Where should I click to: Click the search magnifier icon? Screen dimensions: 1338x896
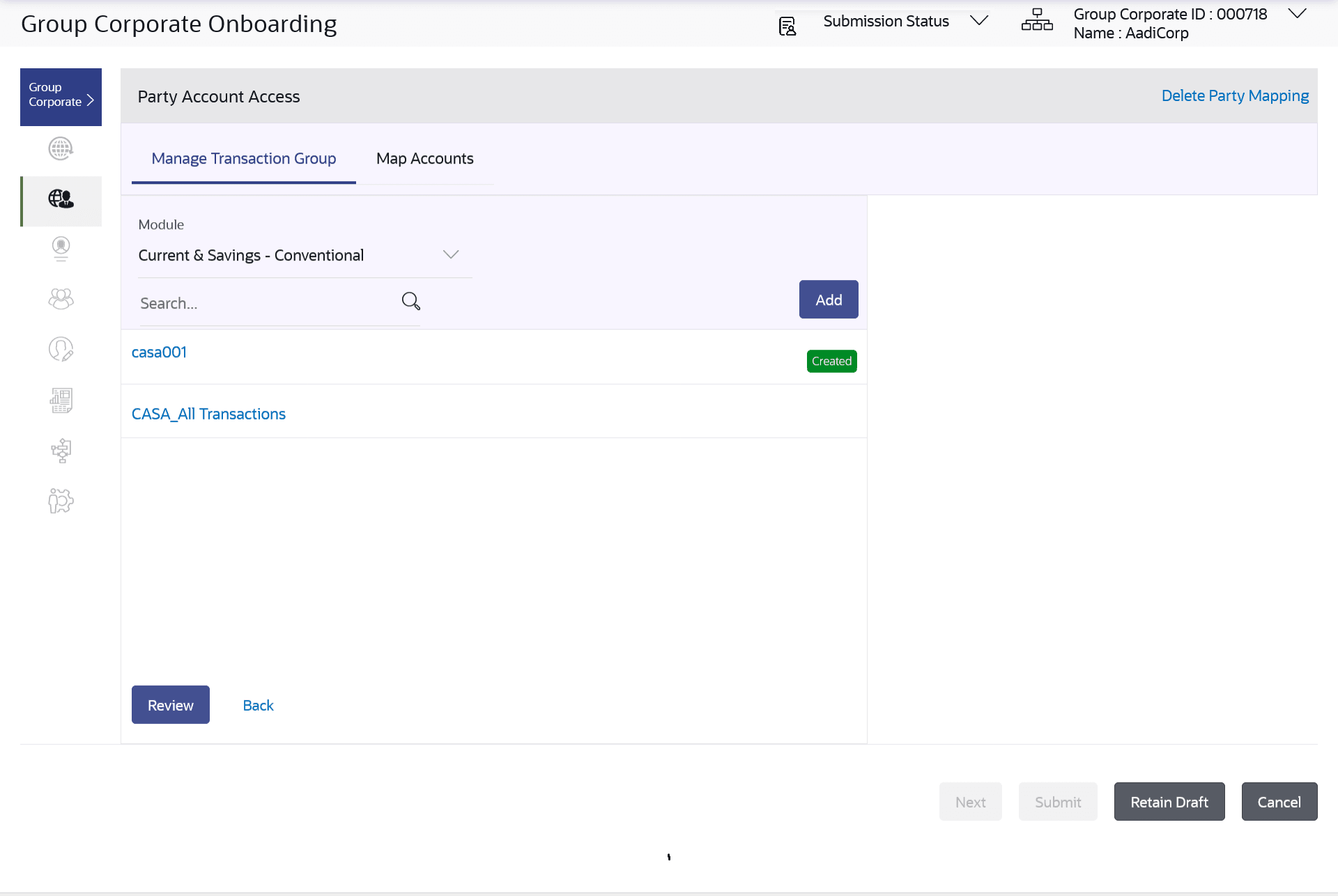point(410,301)
